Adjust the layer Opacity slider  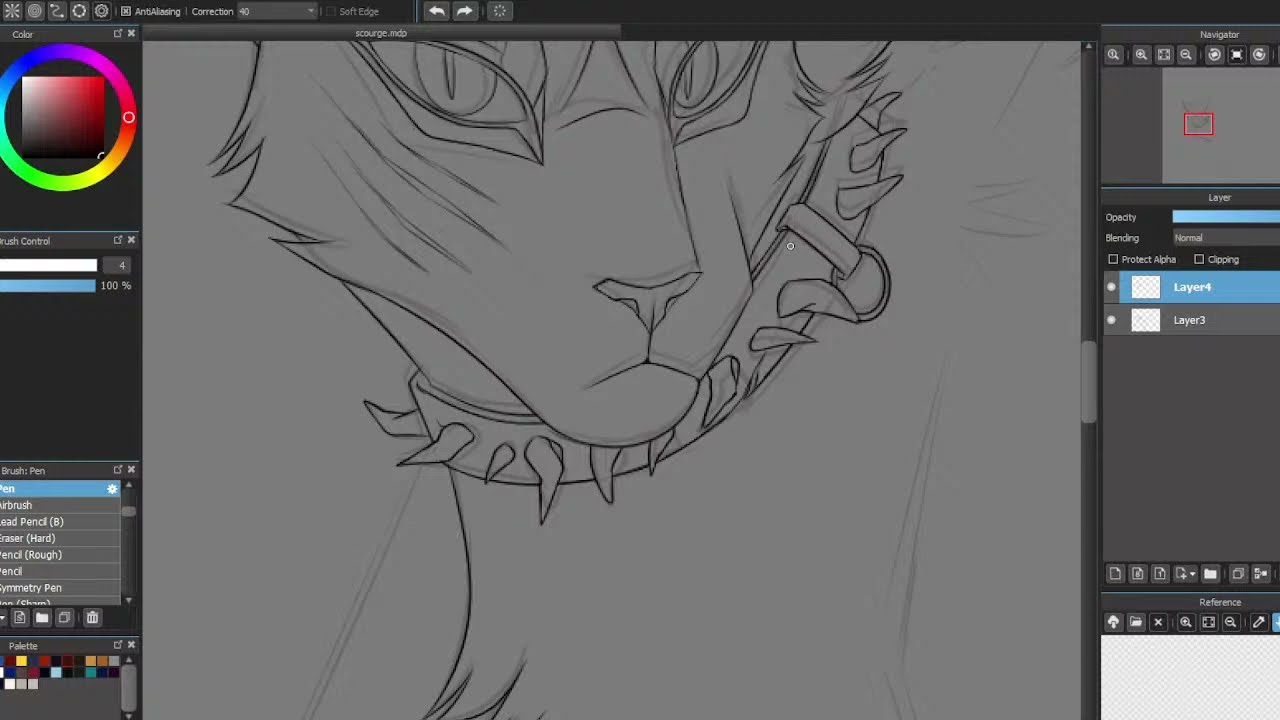[1226, 217]
